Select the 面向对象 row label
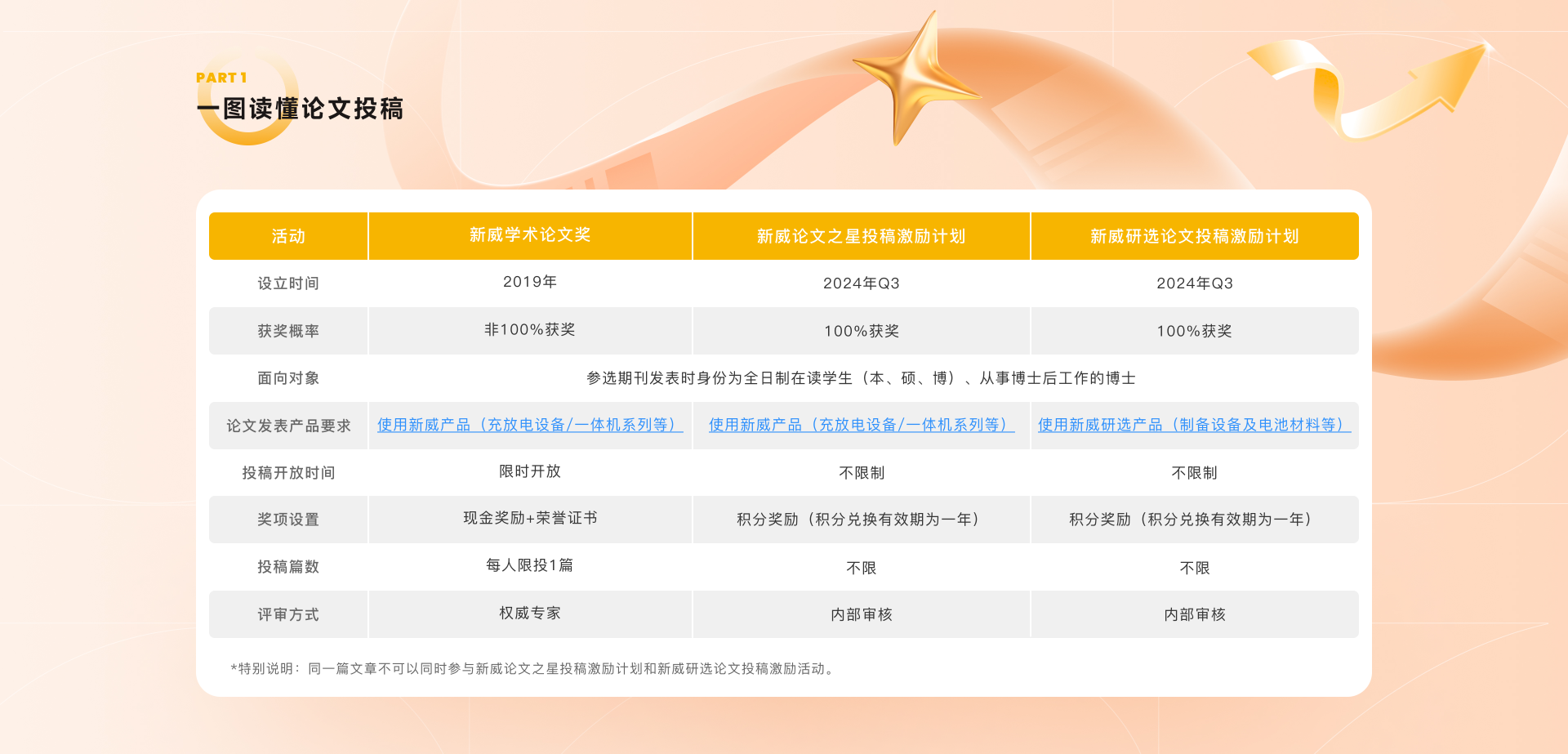Viewport: 1568px width, 754px height. coord(288,378)
